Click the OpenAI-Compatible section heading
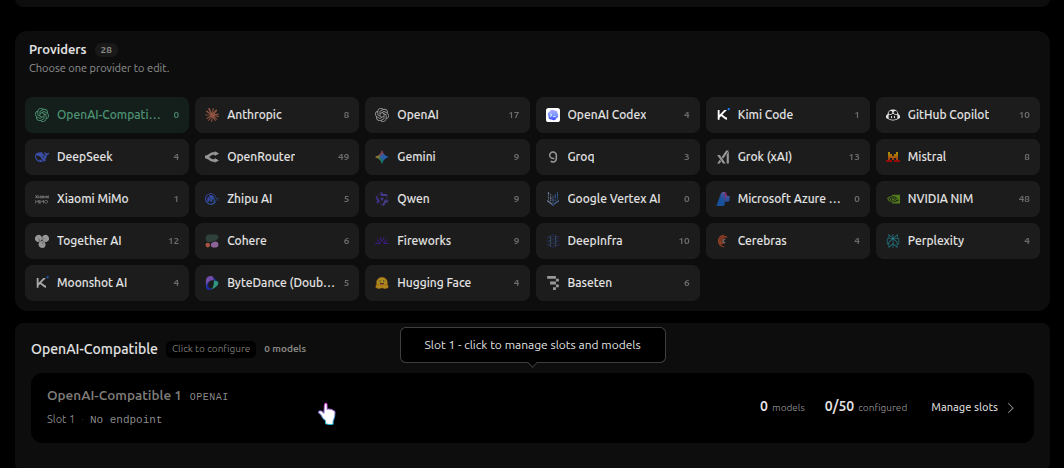1064x468 pixels. point(94,349)
